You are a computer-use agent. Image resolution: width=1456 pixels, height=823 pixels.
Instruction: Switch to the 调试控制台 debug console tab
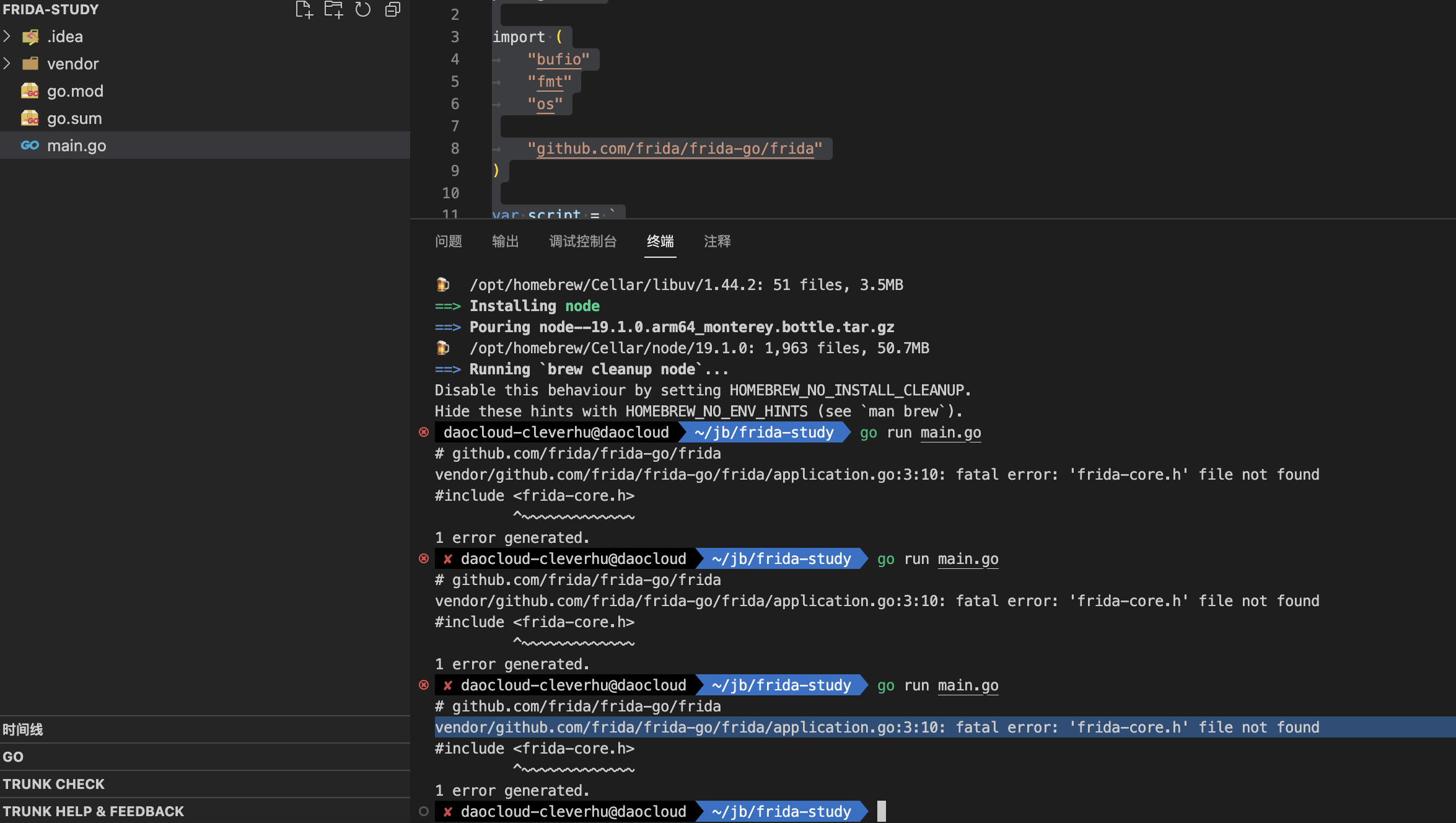tap(582, 242)
